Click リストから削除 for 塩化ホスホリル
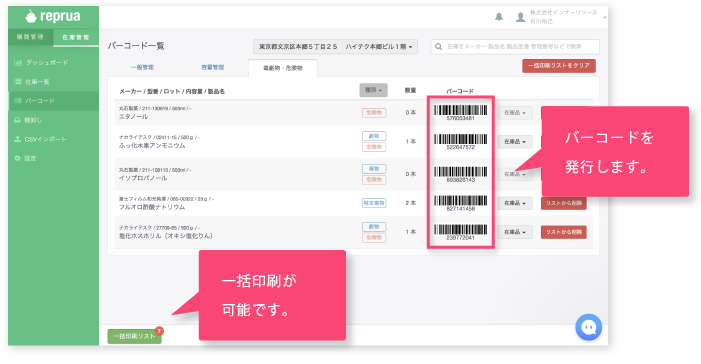 point(564,232)
